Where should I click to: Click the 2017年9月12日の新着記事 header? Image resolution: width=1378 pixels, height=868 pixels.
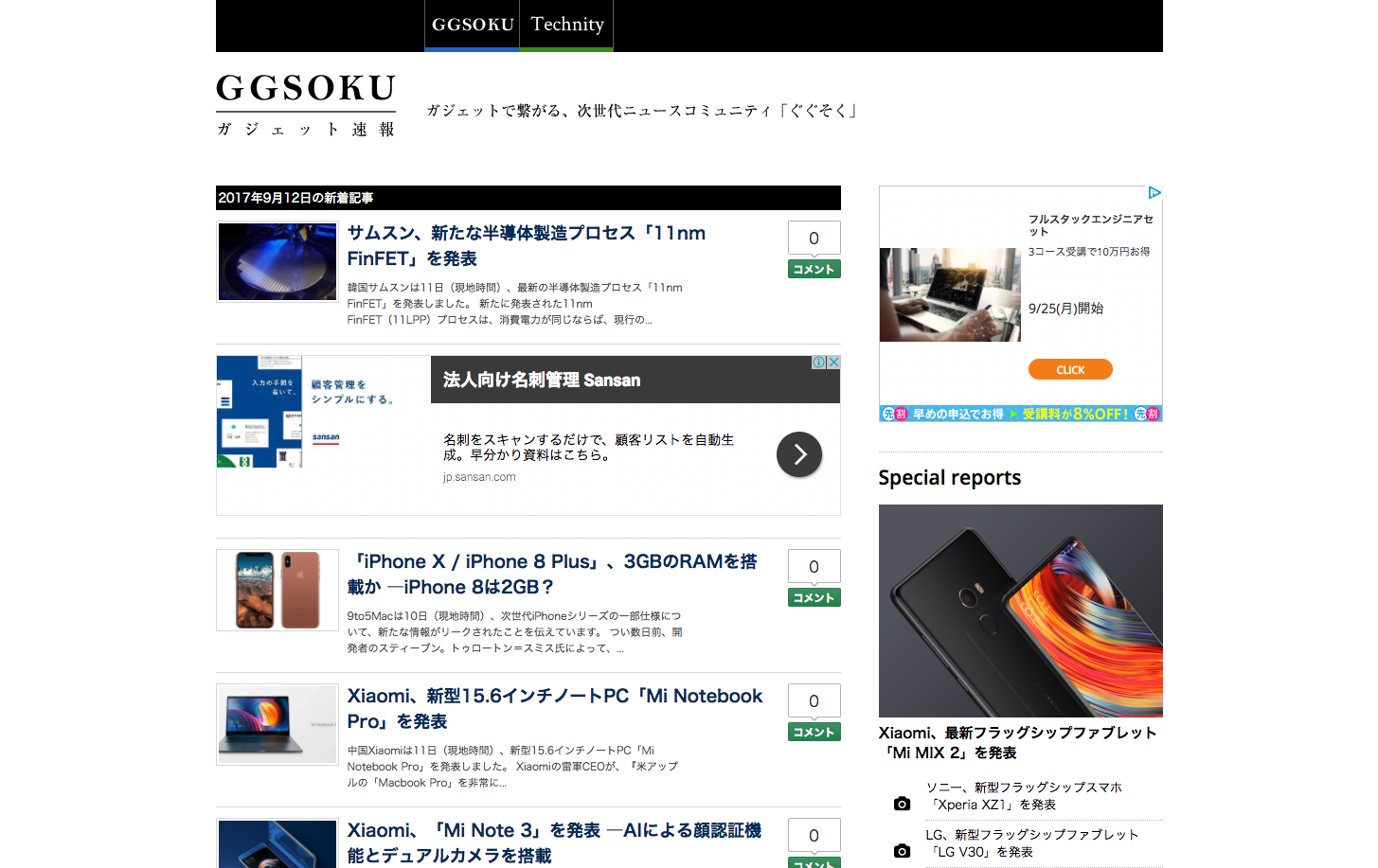click(x=528, y=198)
